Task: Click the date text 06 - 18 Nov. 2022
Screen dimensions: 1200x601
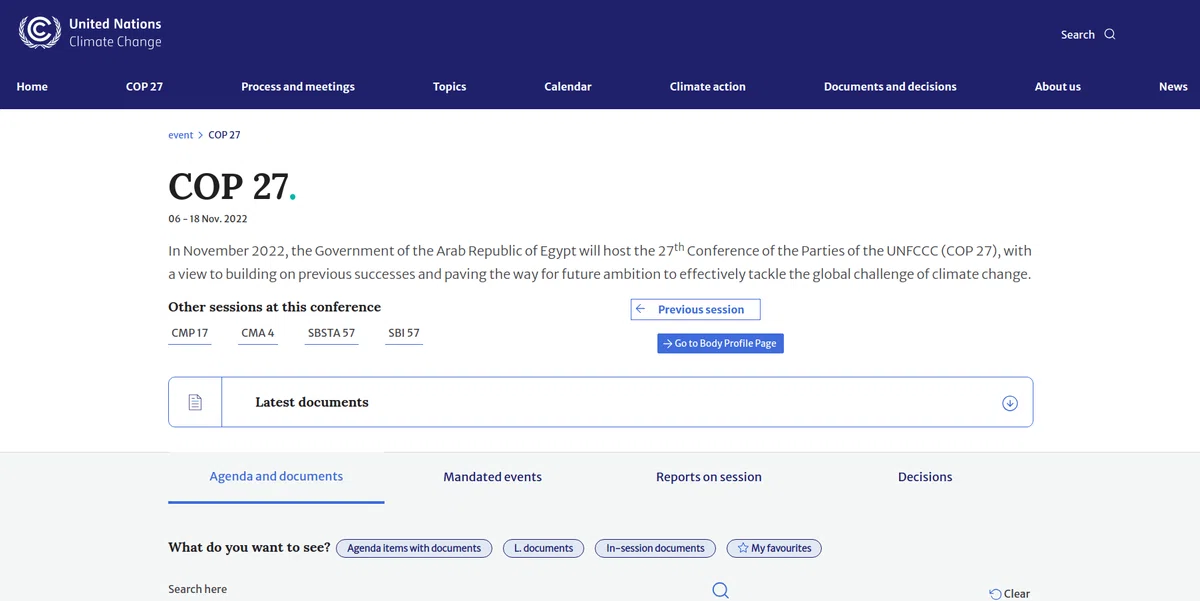Action: pyautogui.click(x=208, y=219)
